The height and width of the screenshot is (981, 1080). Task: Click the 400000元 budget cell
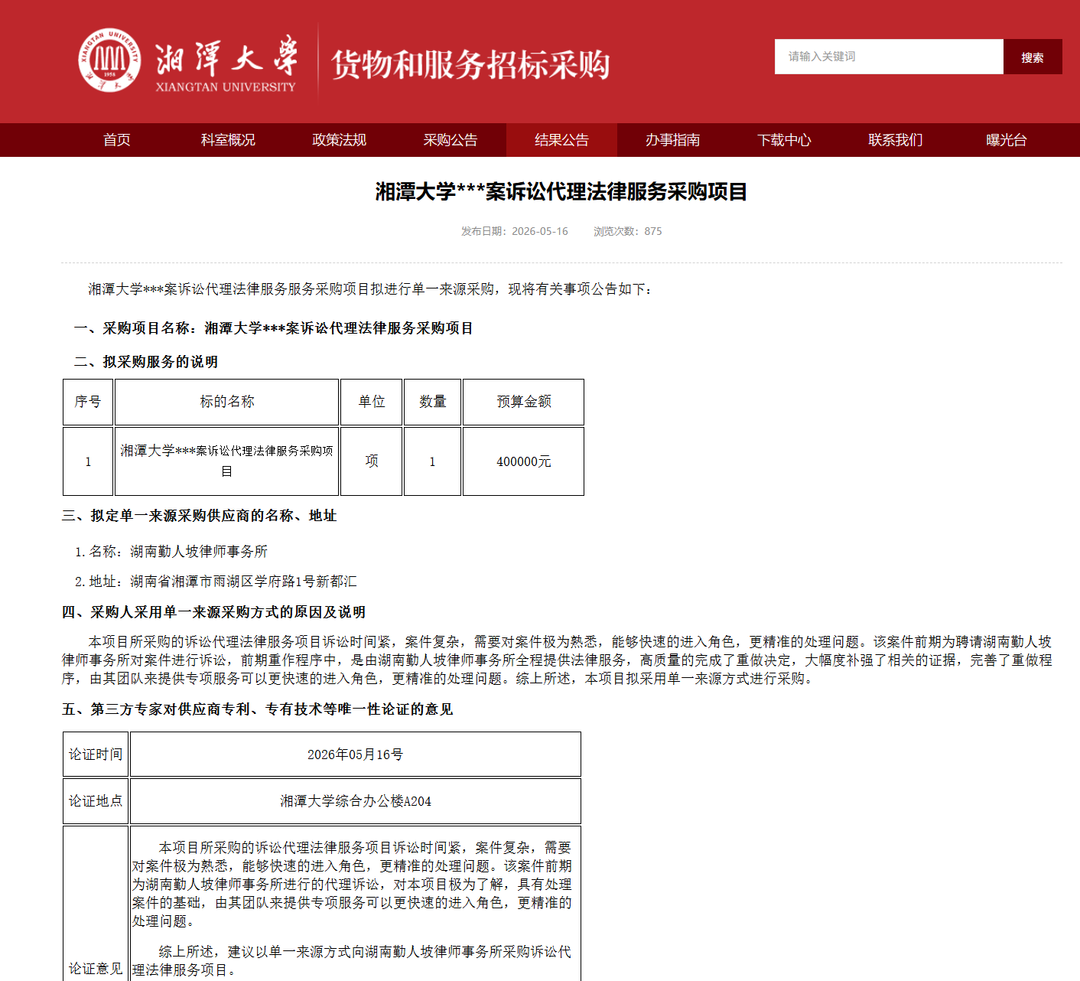pyautogui.click(x=523, y=462)
